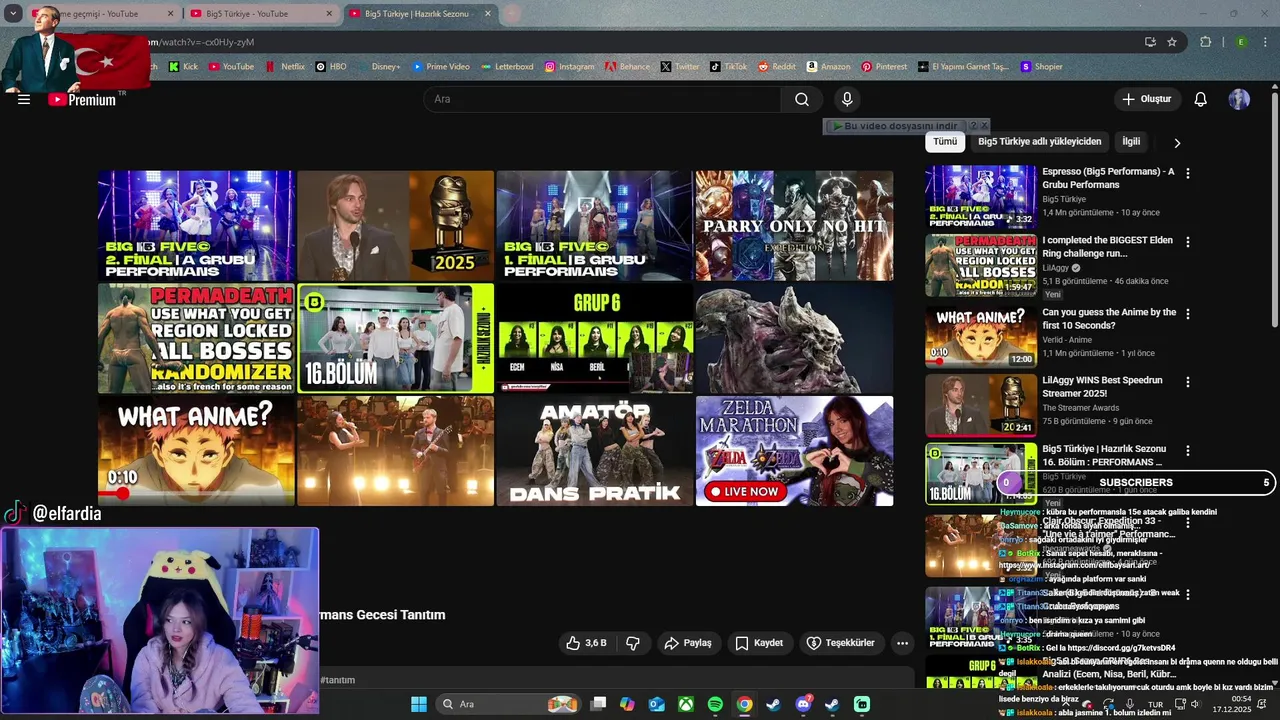The width and height of the screenshot is (1280, 720).
Task: Open Chrome extensions puzzle icon
Action: [x=1205, y=42]
